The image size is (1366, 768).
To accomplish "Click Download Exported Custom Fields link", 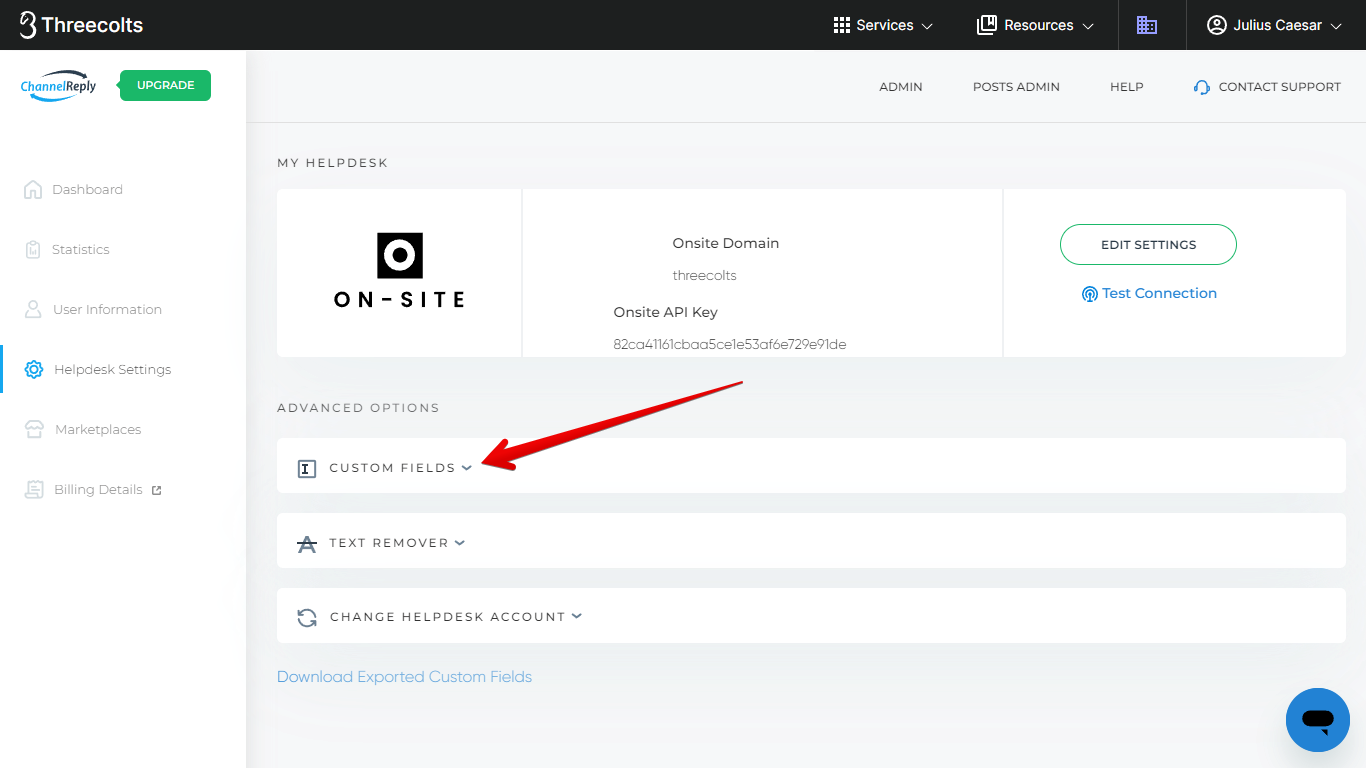I will 404,677.
